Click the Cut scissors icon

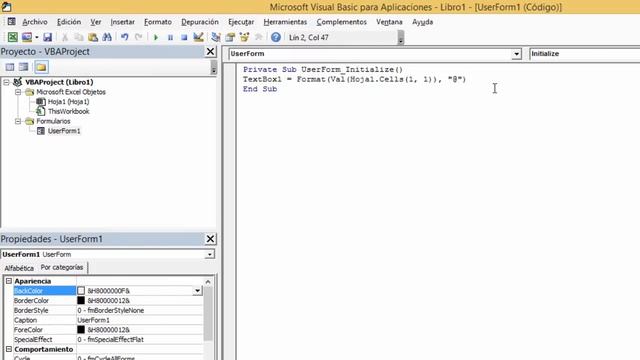coord(64,37)
